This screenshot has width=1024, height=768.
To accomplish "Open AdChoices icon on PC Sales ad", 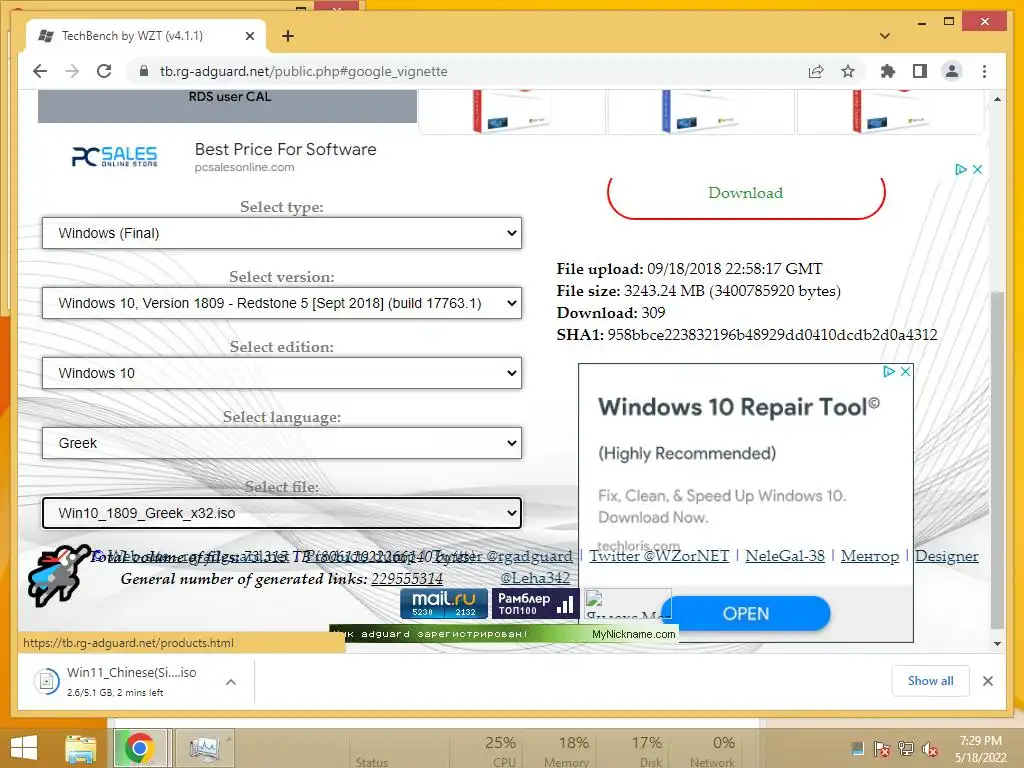I will pos(961,169).
